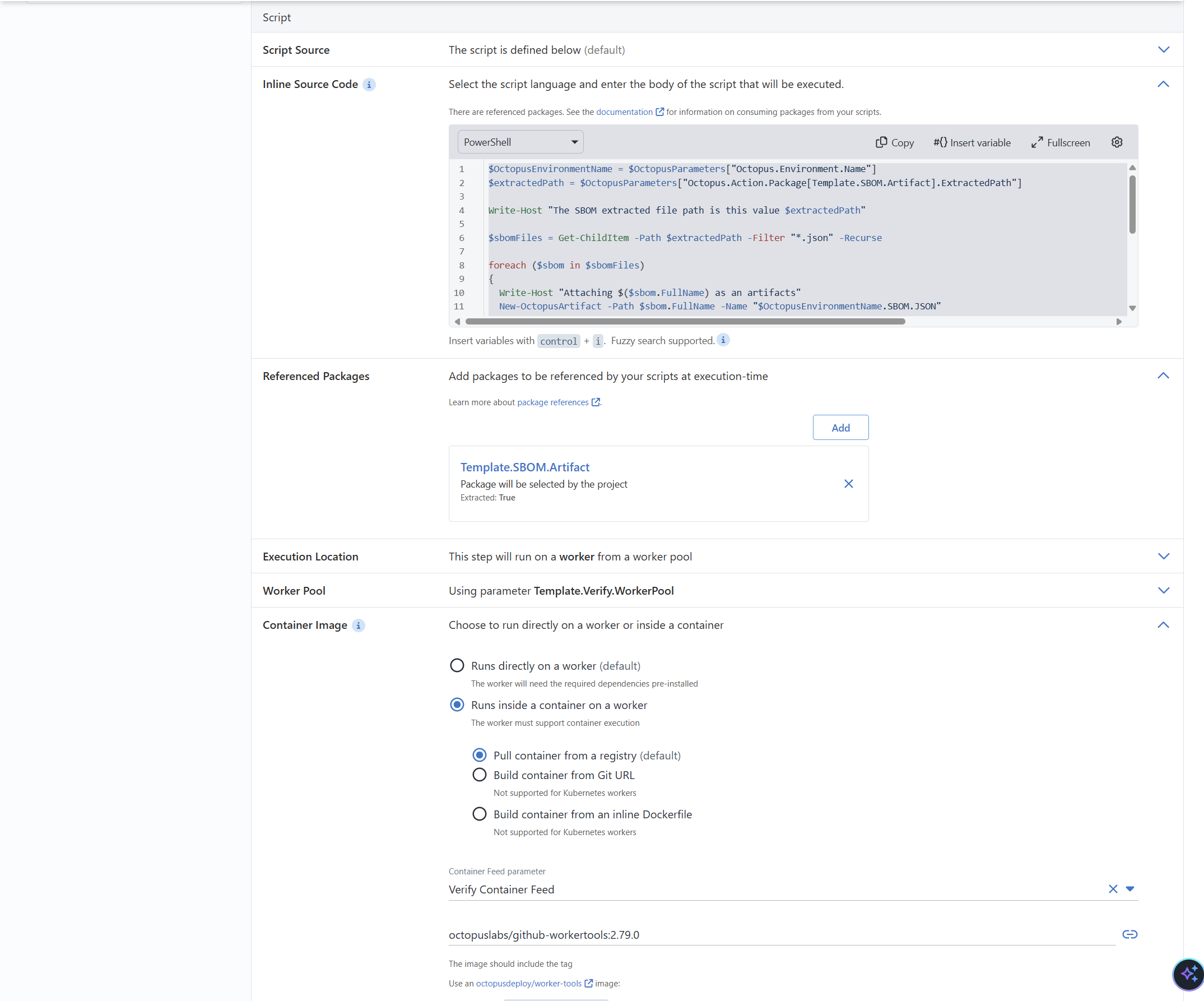Click the link icon beside the container image
The height and width of the screenshot is (1001, 1204).
pyautogui.click(x=1130, y=934)
